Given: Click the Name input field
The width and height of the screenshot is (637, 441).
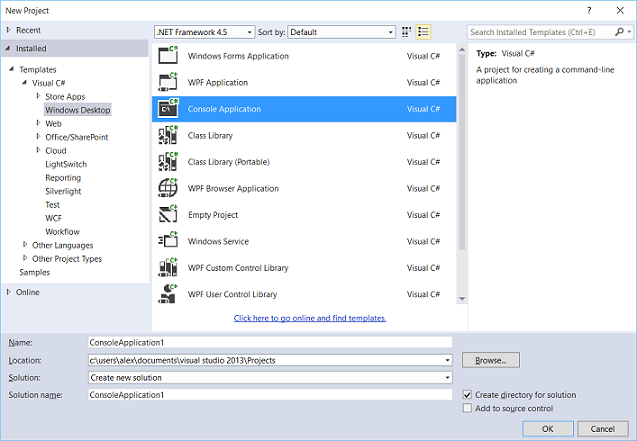Looking at the screenshot, I should point(270,342).
